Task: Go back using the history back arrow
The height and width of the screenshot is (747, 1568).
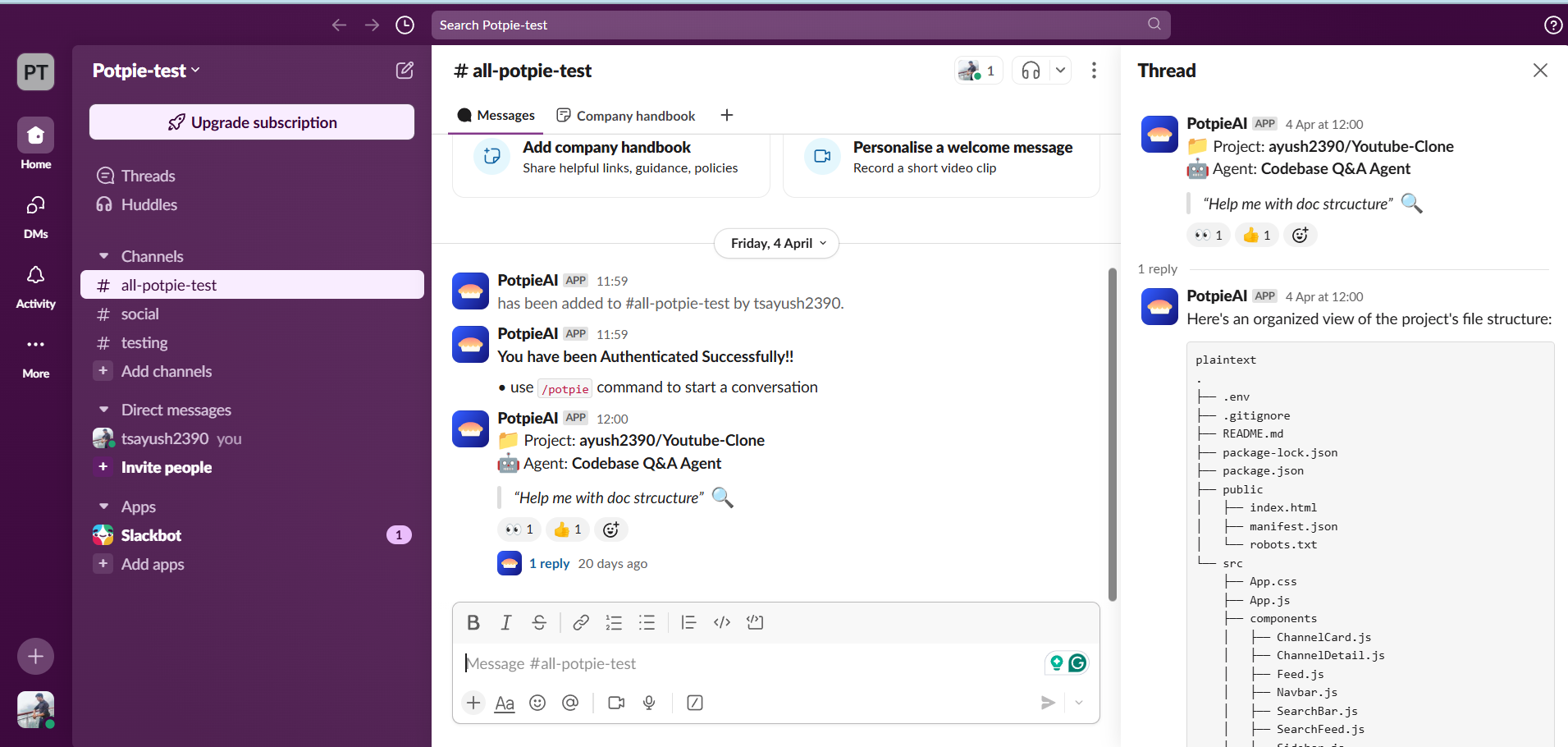Action: coord(339,25)
